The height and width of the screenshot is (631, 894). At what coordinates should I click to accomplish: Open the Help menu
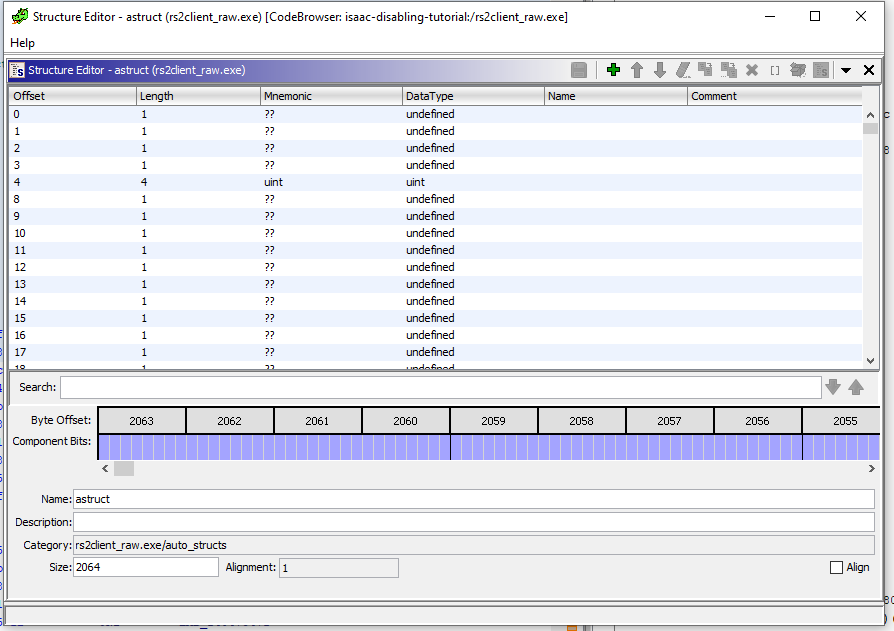coord(22,43)
